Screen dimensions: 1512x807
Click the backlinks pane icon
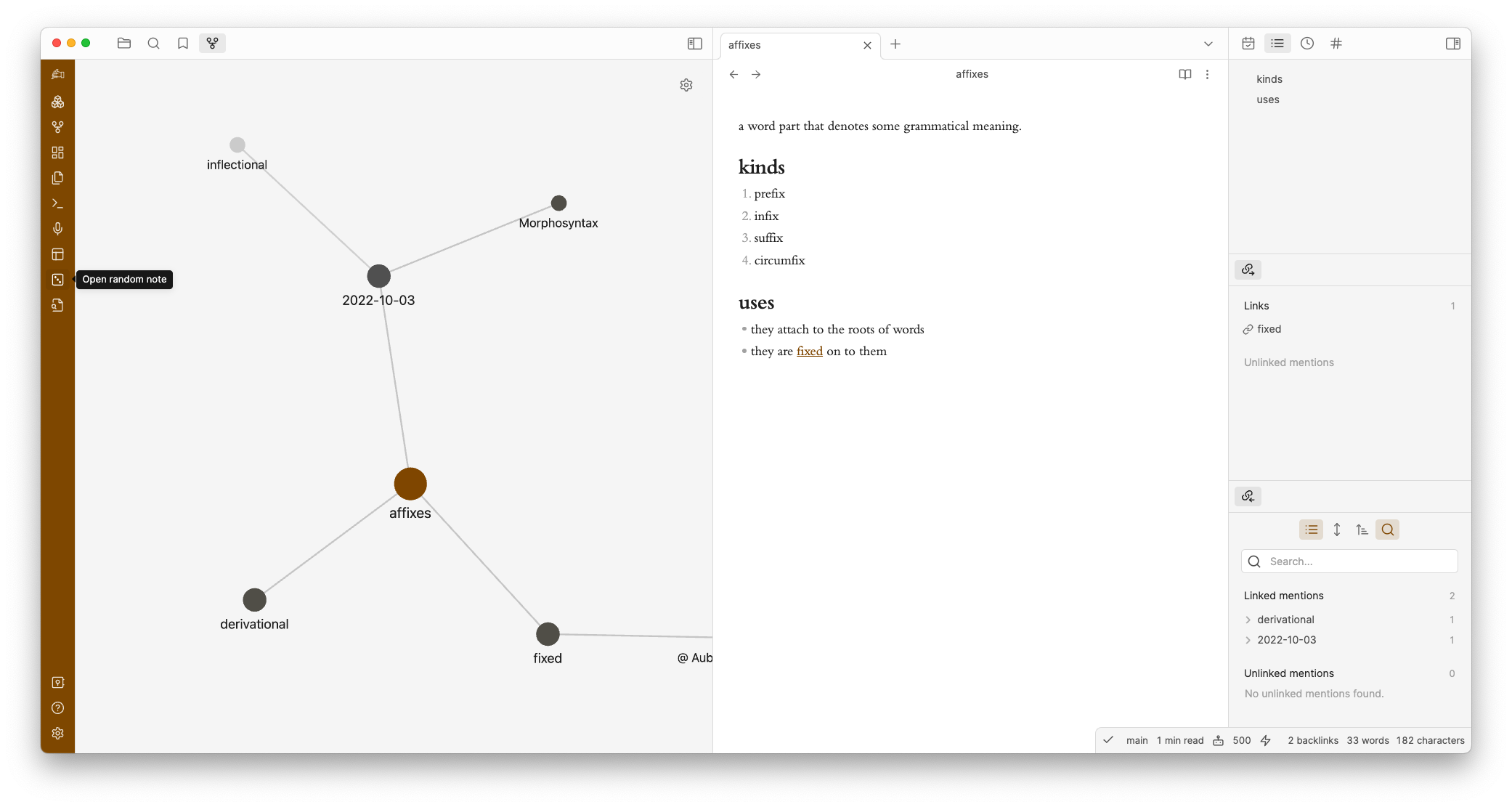click(1248, 496)
